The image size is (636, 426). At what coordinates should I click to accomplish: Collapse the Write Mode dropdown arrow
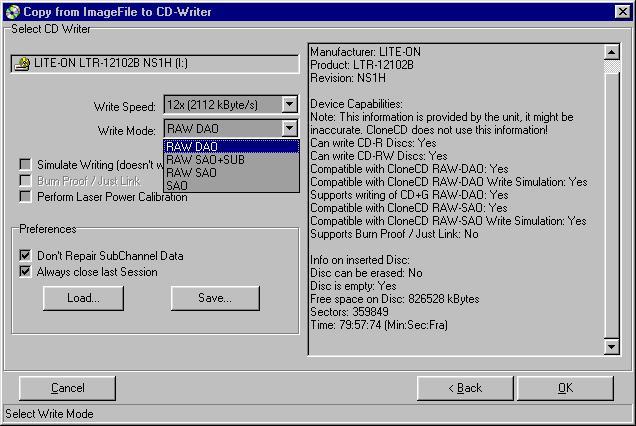(x=289, y=129)
